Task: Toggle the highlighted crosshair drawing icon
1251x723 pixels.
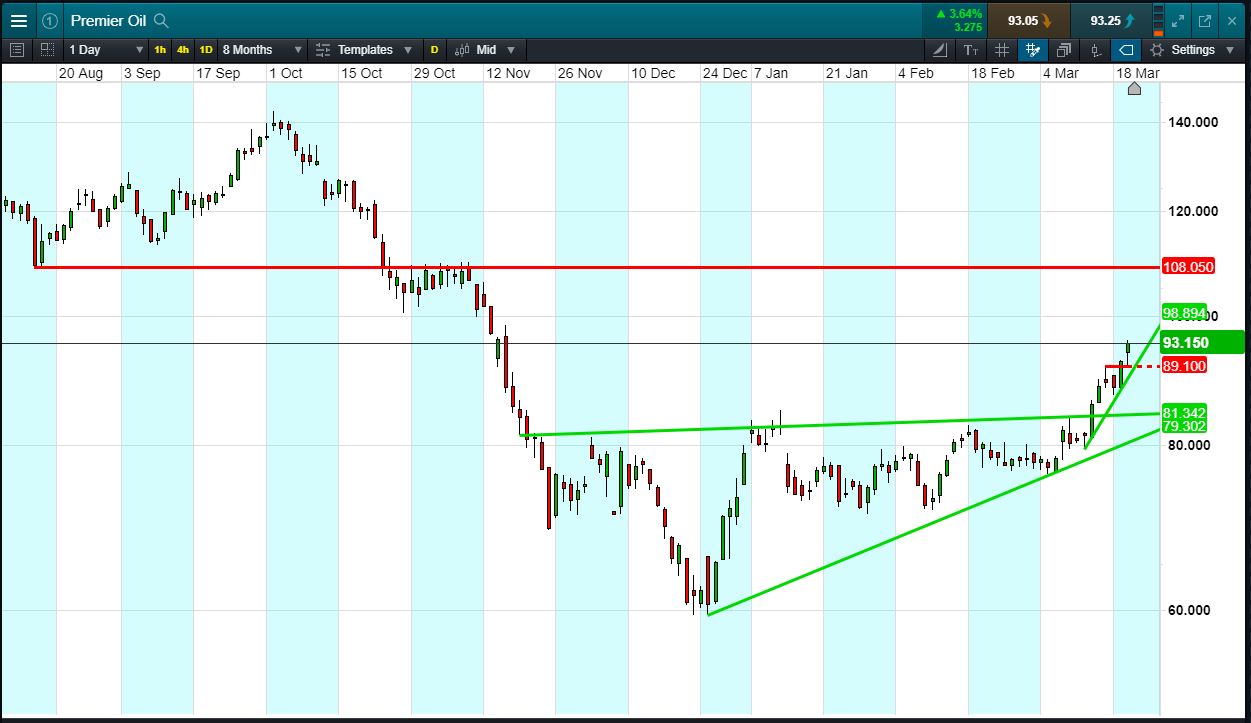Action: [x=1033, y=49]
